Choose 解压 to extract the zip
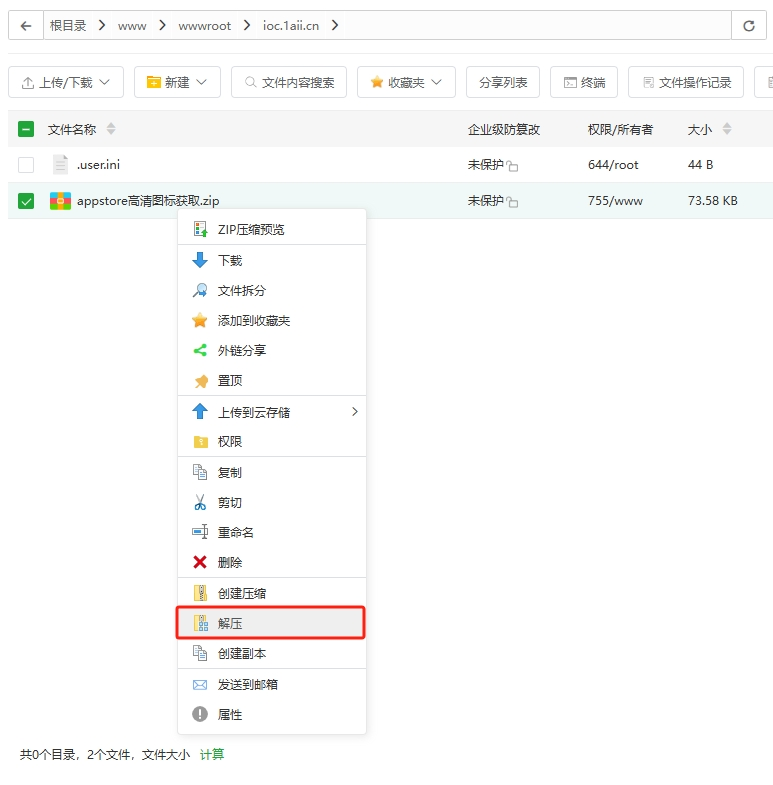 point(270,623)
